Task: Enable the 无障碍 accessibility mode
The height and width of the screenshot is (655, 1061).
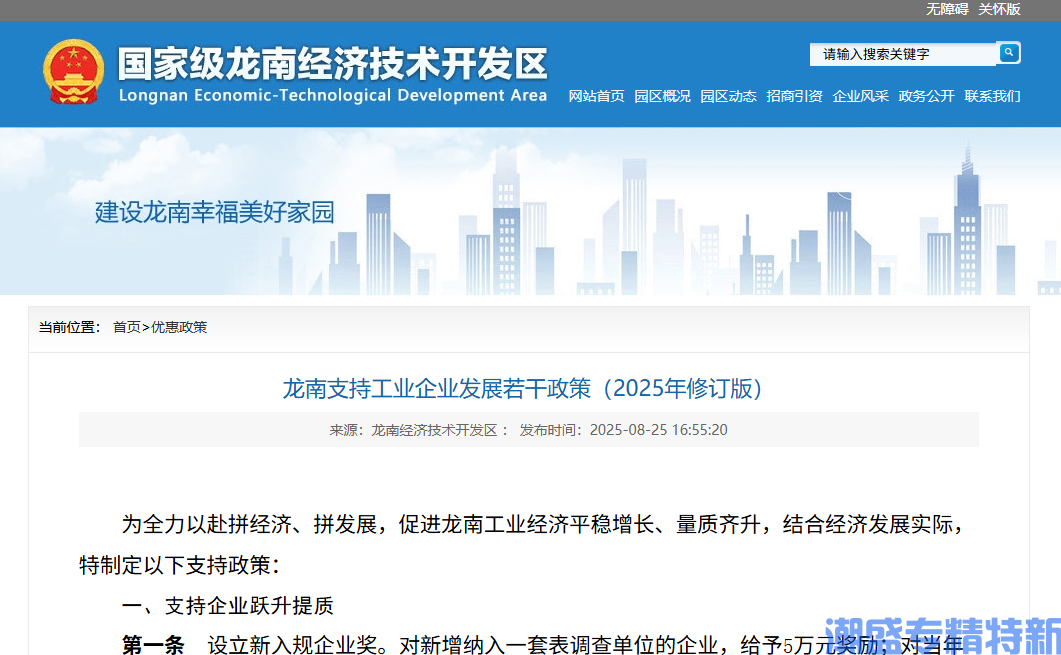Action: pos(947,9)
